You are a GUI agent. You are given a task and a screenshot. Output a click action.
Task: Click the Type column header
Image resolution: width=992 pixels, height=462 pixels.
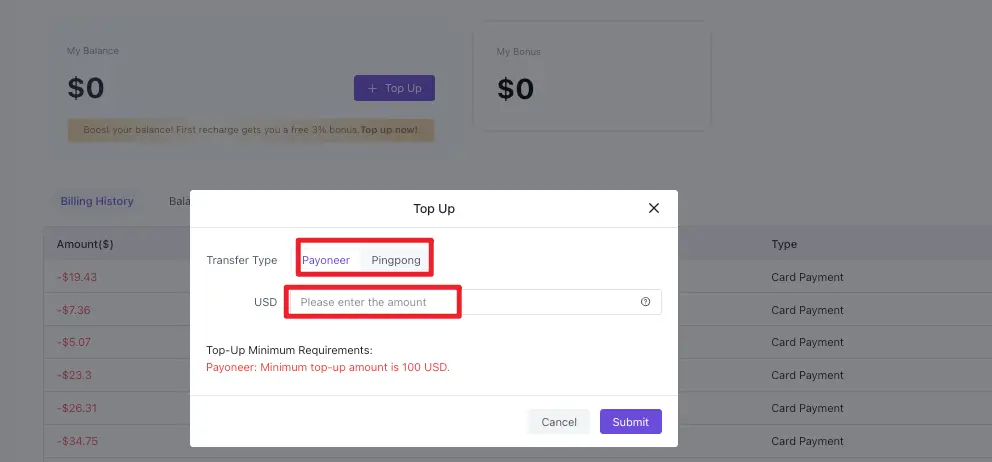tap(784, 244)
